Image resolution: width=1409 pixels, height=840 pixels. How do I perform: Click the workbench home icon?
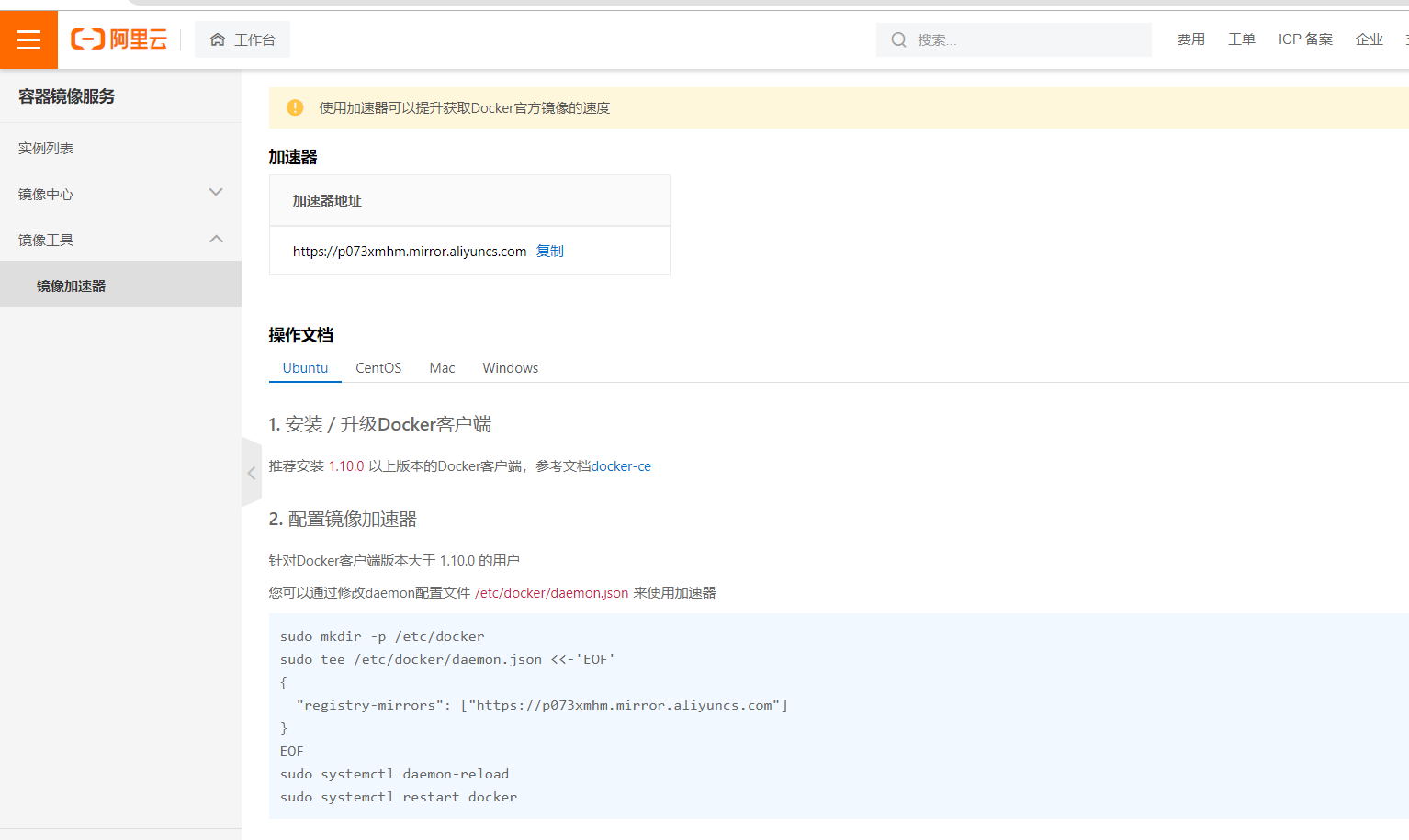tap(218, 39)
